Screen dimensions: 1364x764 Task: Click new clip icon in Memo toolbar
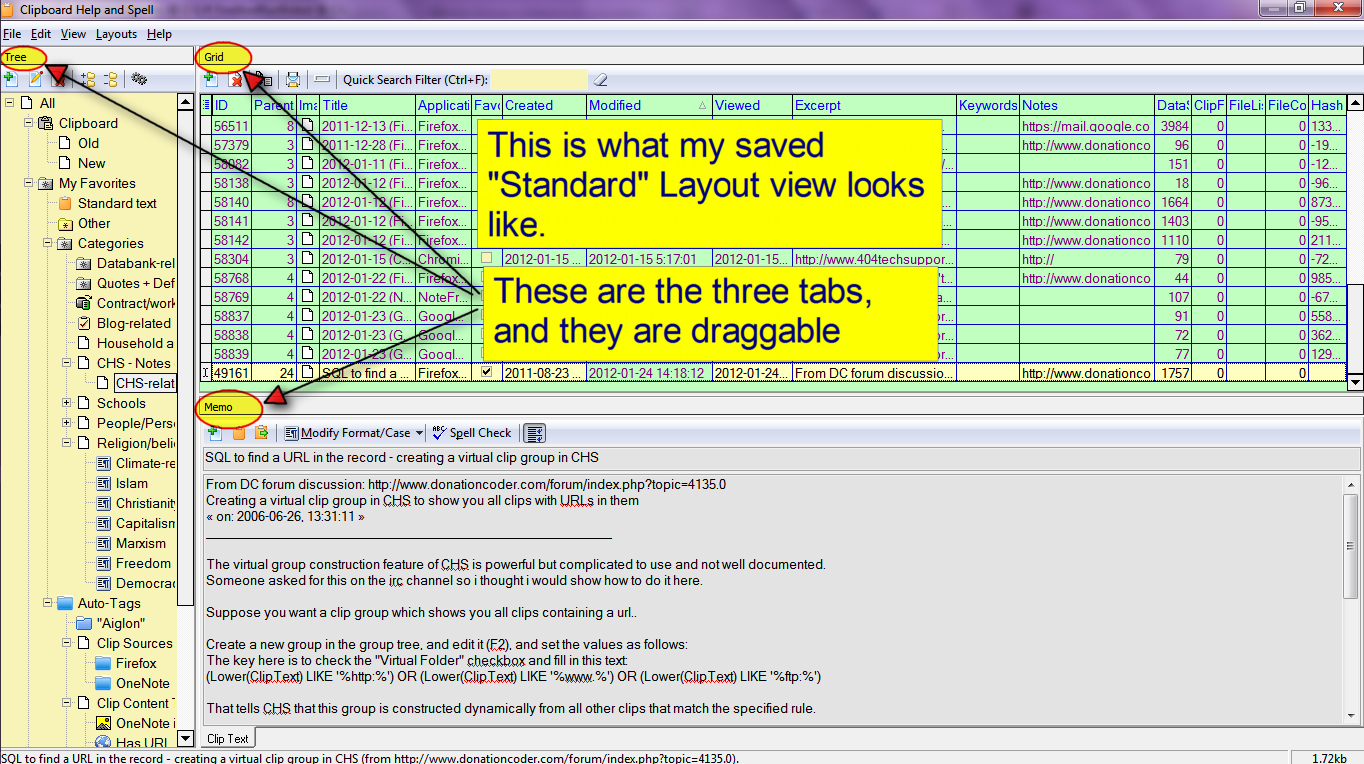214,433
